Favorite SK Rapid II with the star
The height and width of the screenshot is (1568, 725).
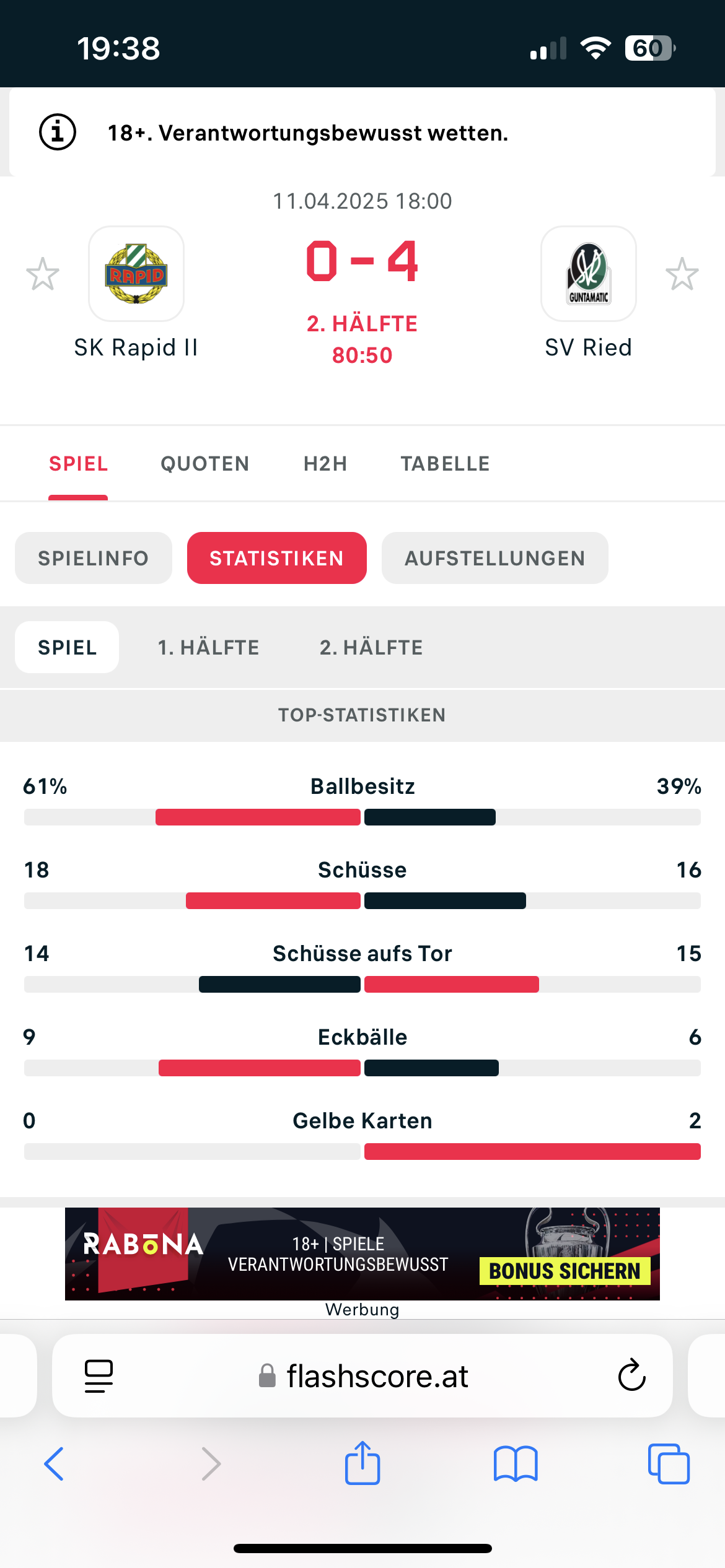pyautogui.click(x=43, y=274)
